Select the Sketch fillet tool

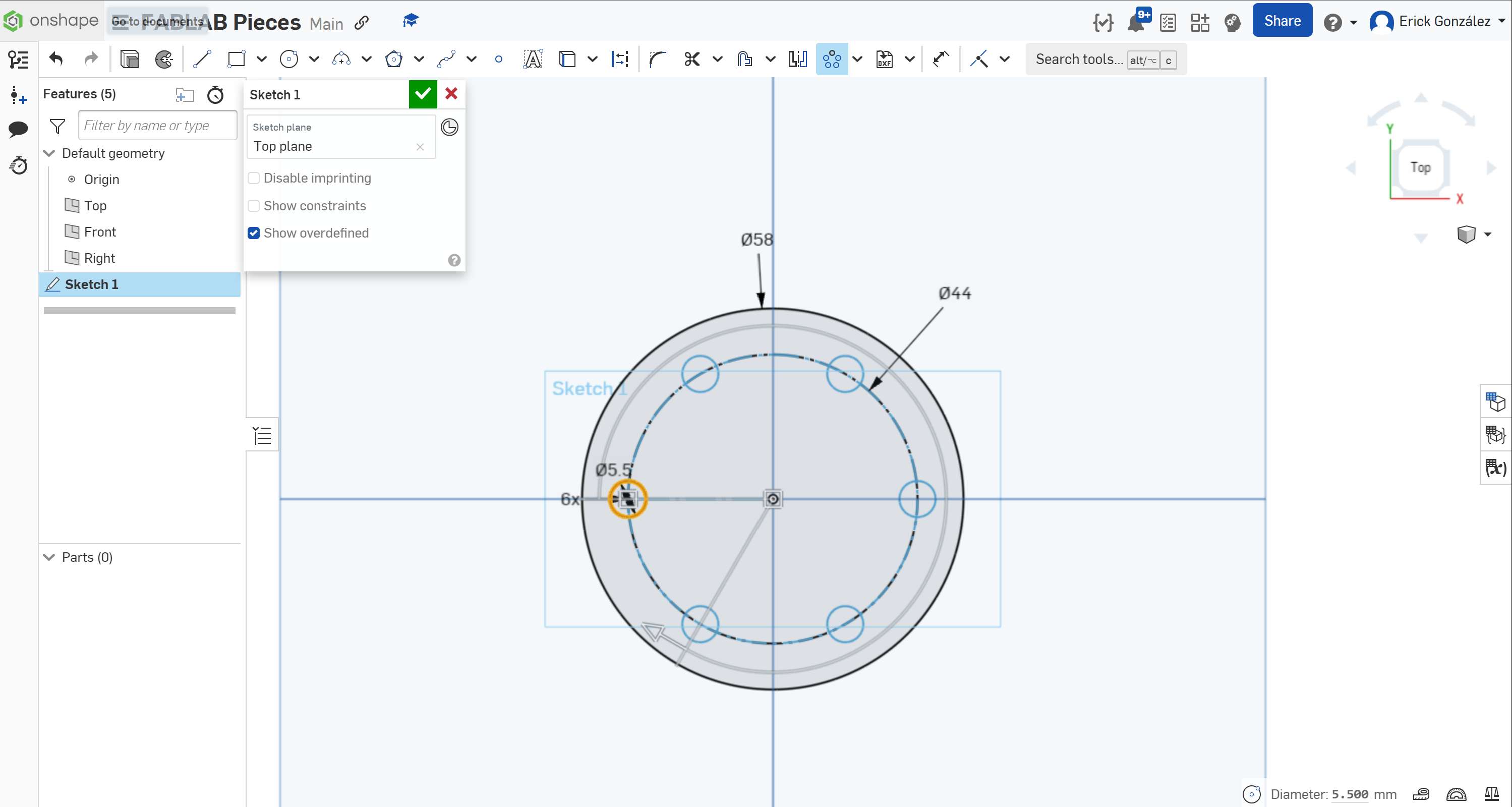tap(657, 60)
